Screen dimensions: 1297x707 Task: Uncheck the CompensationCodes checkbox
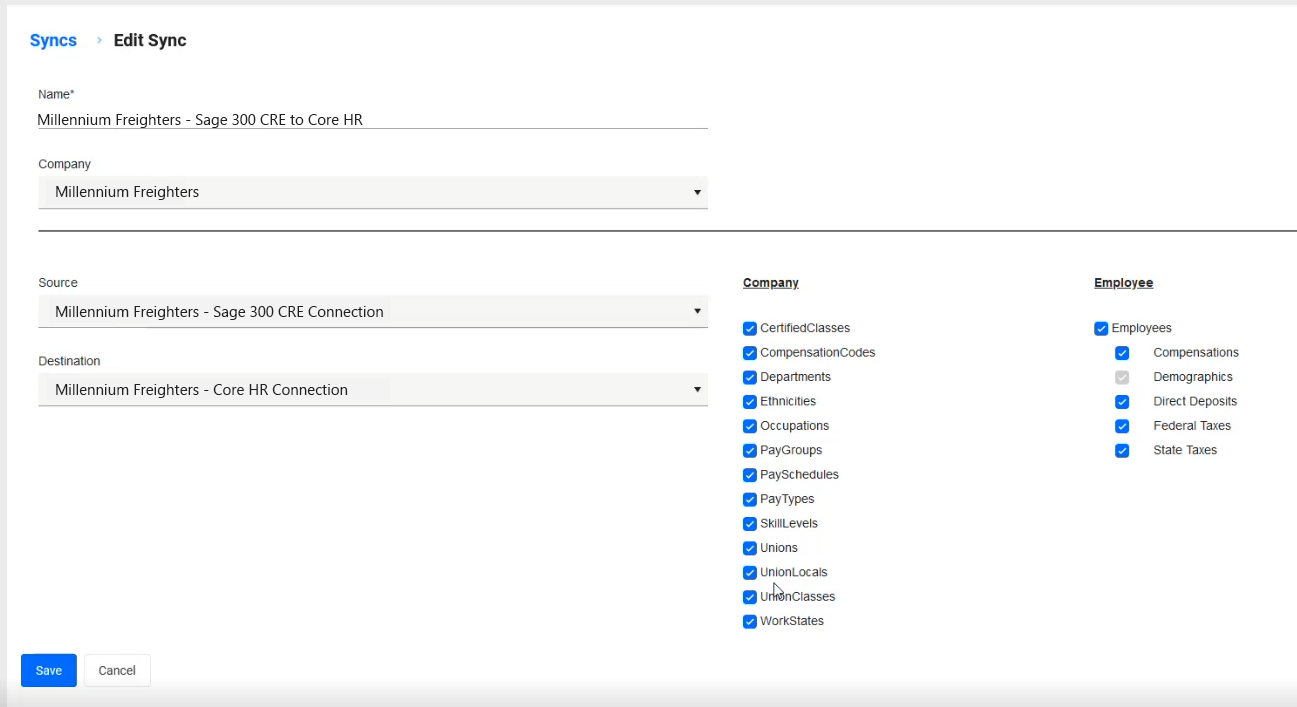(750, 353)
